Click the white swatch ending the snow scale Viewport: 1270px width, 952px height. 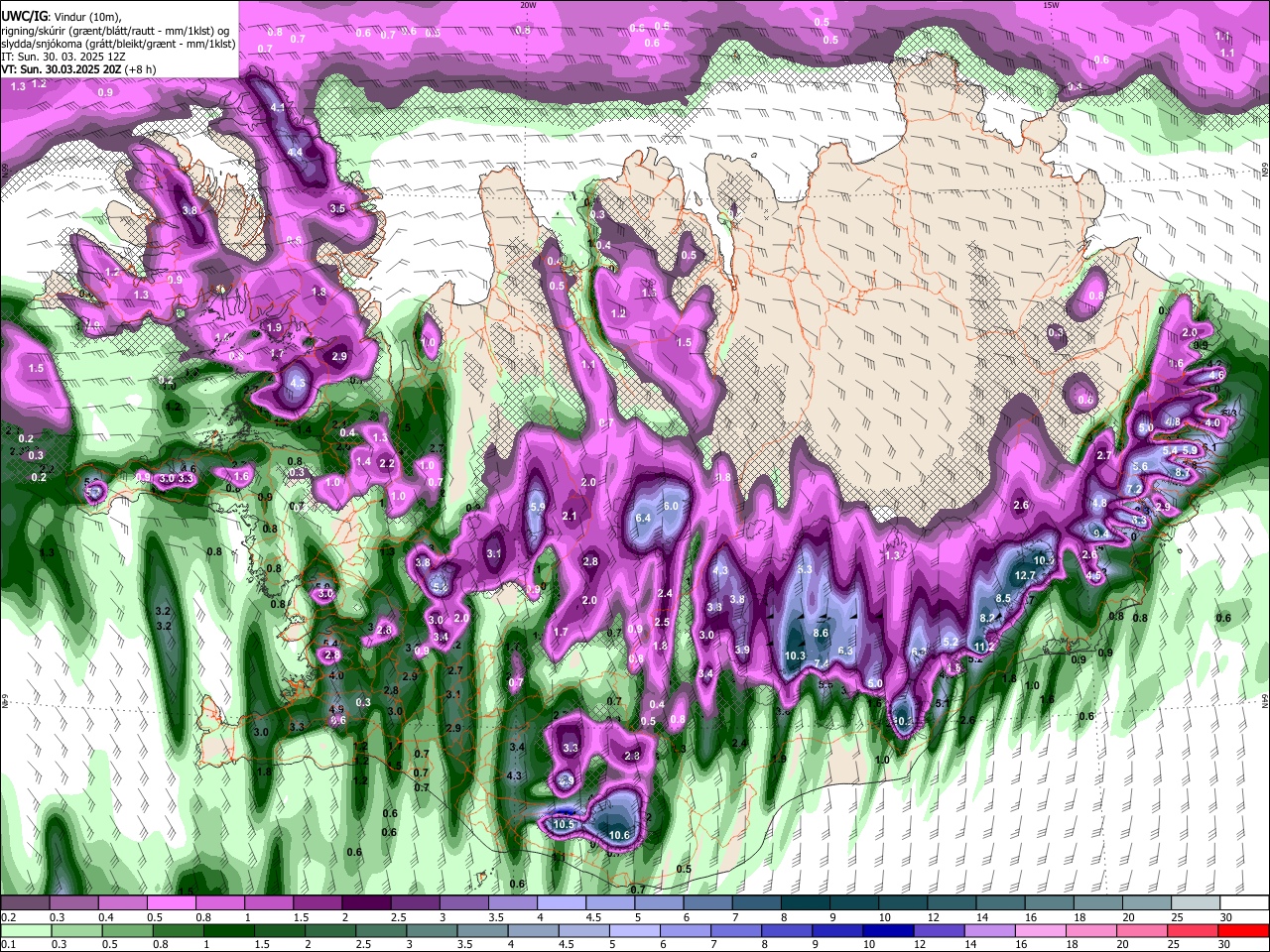[x=1243, y=902]
